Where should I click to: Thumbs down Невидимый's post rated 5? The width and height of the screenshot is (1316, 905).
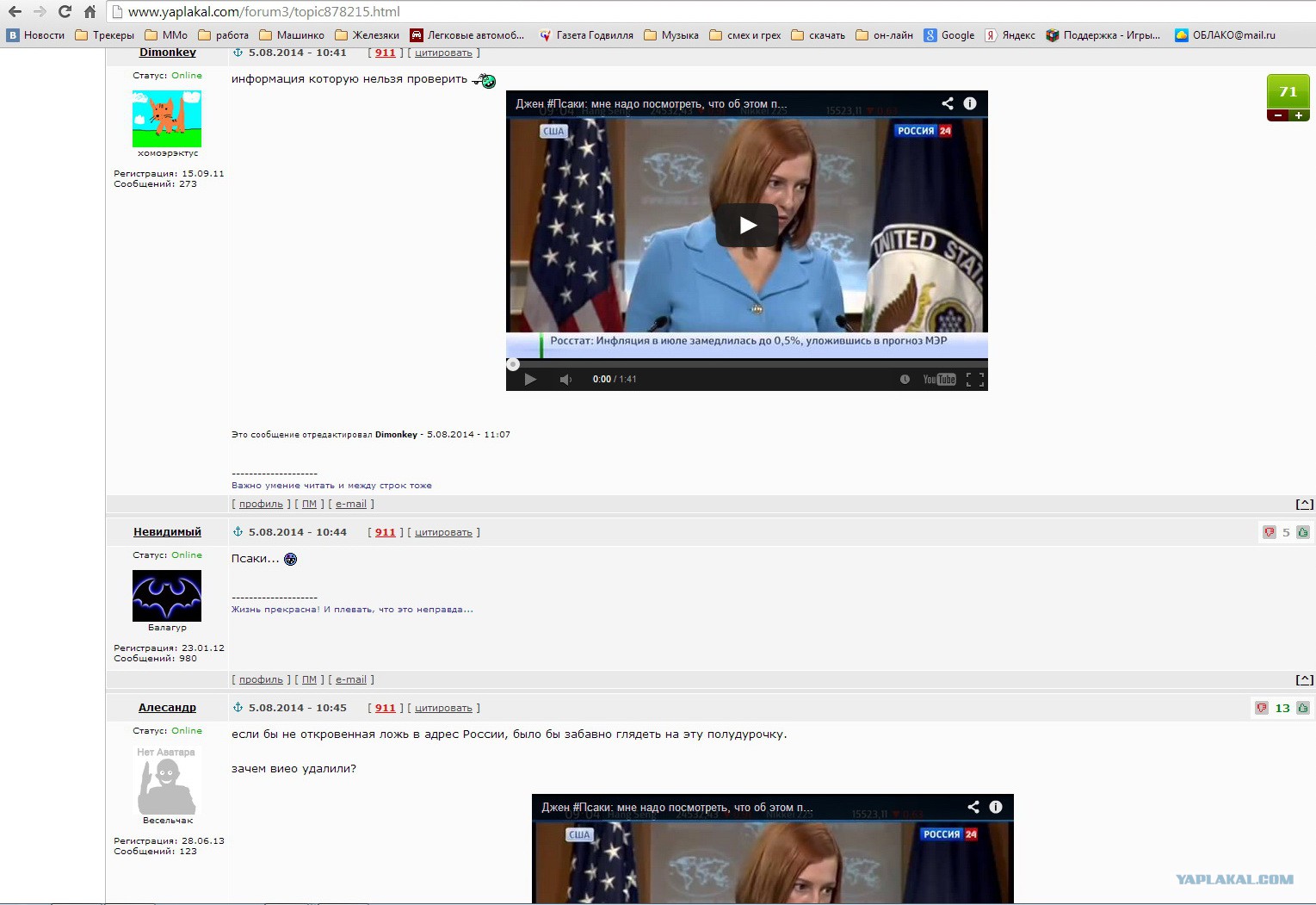1269,532
